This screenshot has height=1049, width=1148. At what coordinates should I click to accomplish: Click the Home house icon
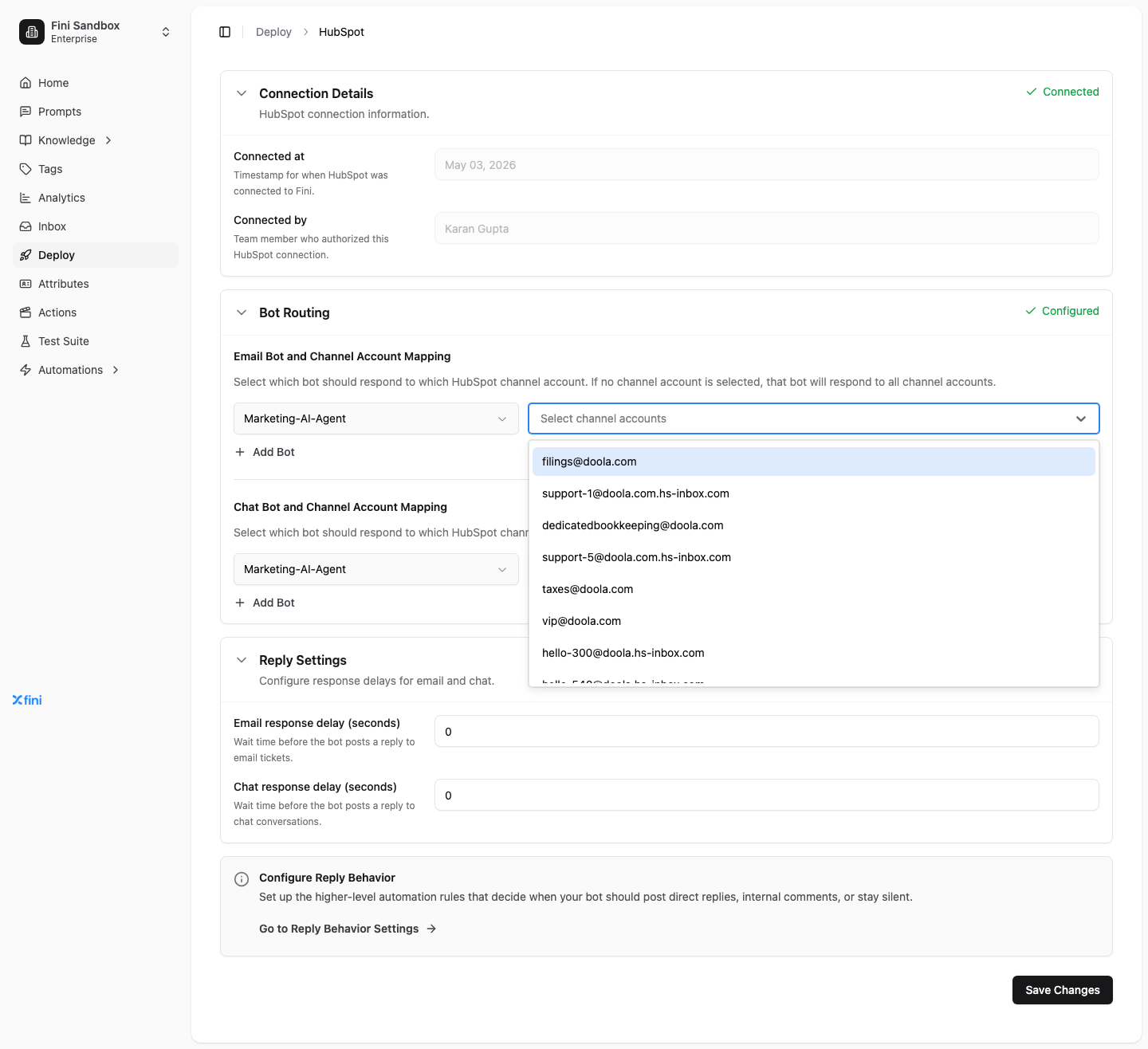[26, 83]
